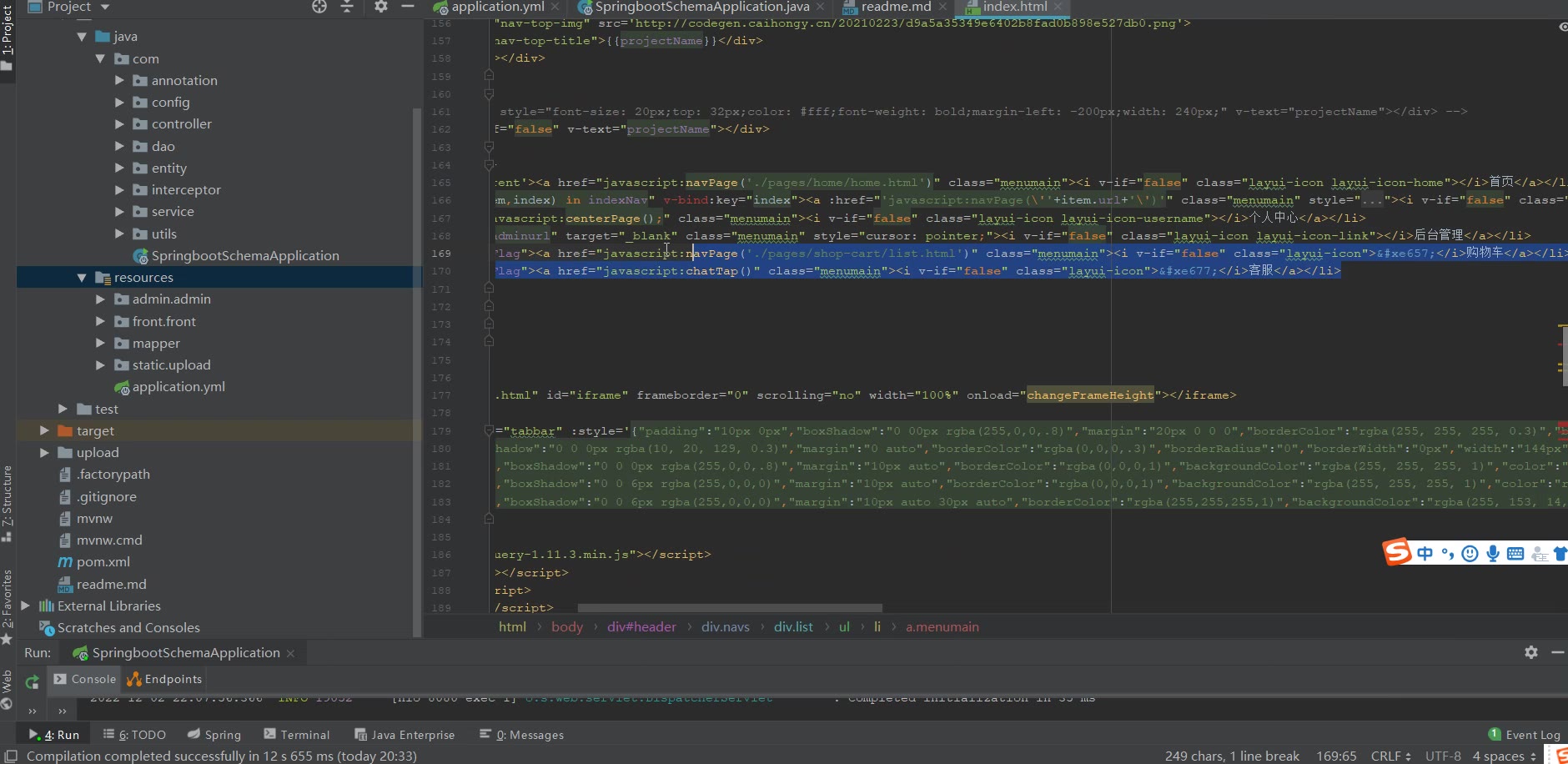
Task: Click caret position 169:65 in status bar
Action: click(1336, 756)
